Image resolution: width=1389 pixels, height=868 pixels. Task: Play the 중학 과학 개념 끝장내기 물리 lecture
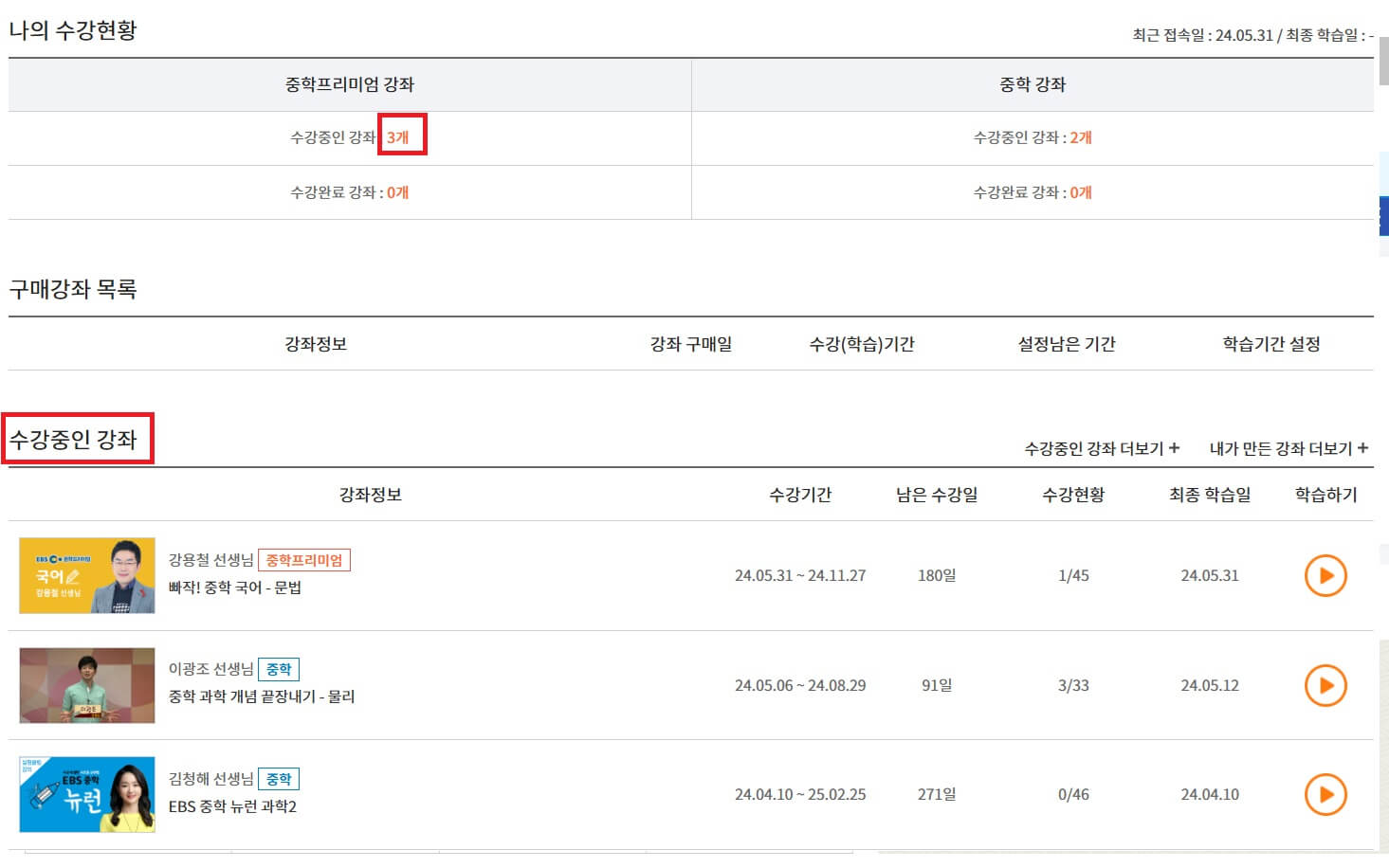pos(1325,685)
